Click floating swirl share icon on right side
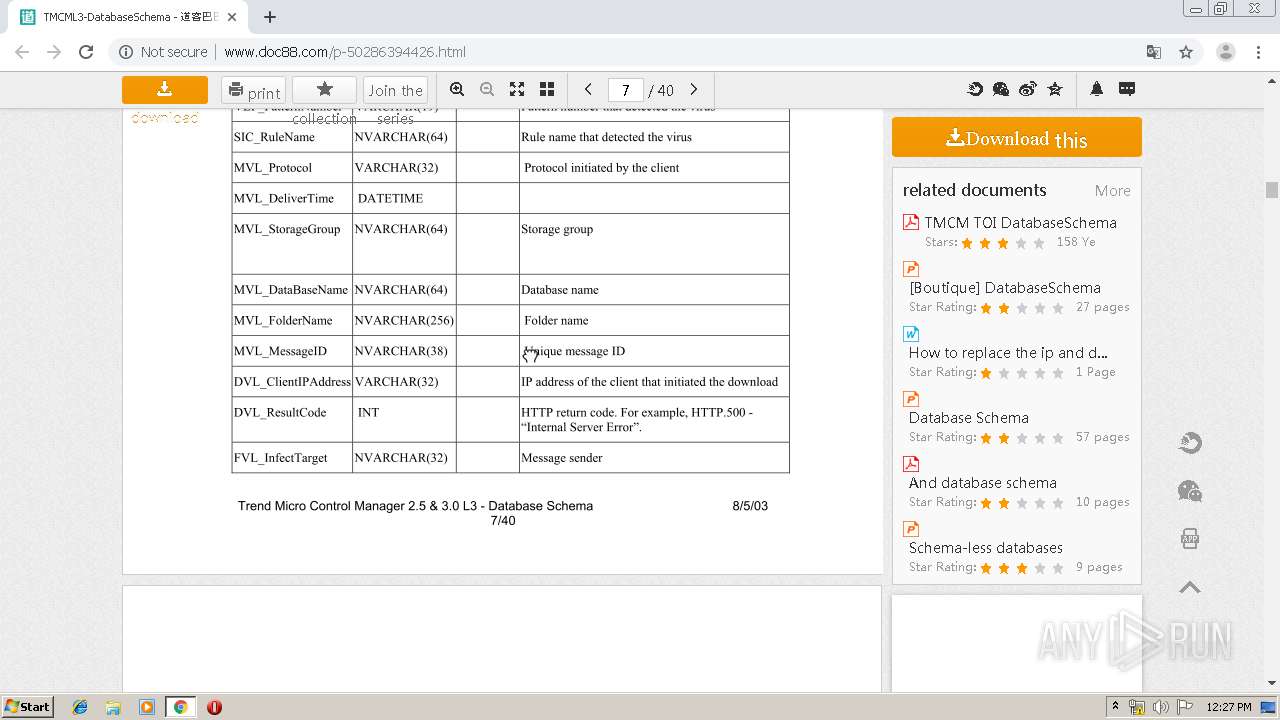 (x=1190, y=443)
